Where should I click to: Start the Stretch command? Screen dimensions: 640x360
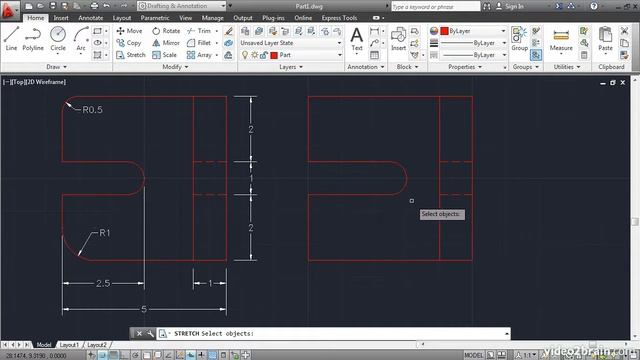pos(131,55)
